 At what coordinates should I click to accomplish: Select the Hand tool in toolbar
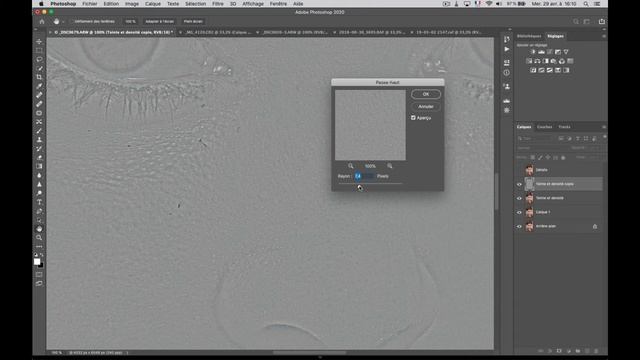(39, 229)
